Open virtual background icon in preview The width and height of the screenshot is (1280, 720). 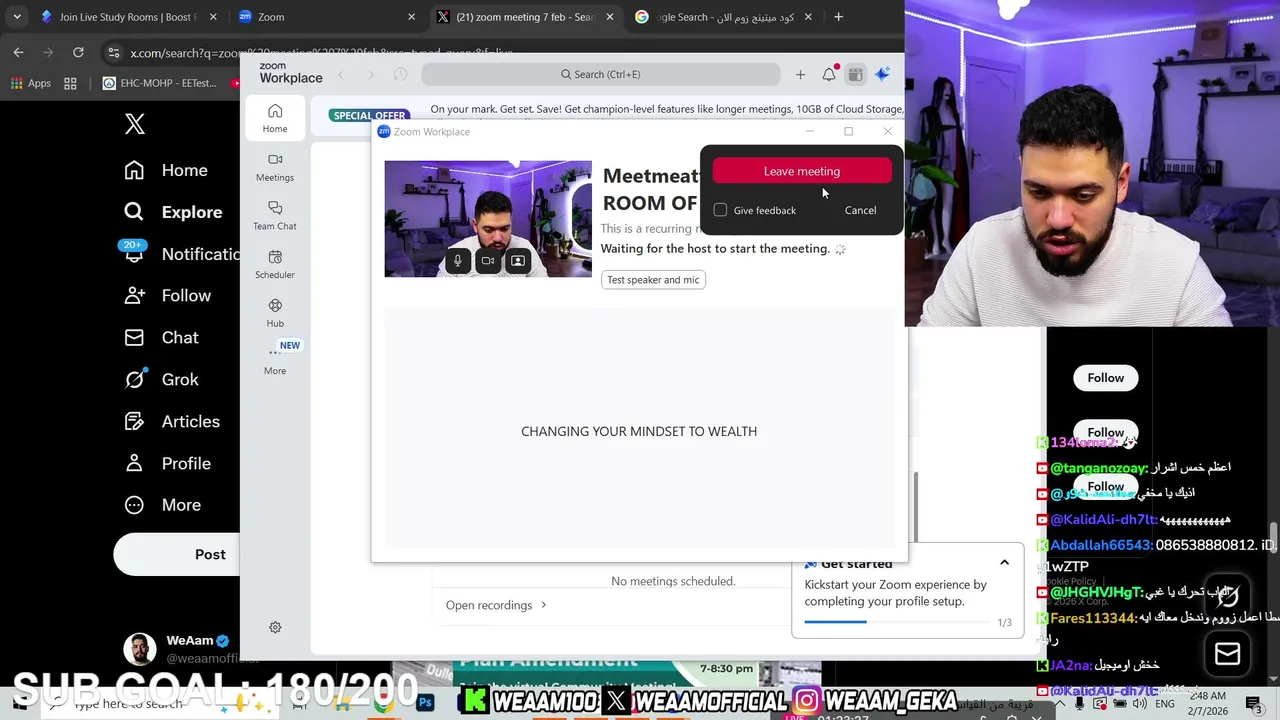point(518,261)
